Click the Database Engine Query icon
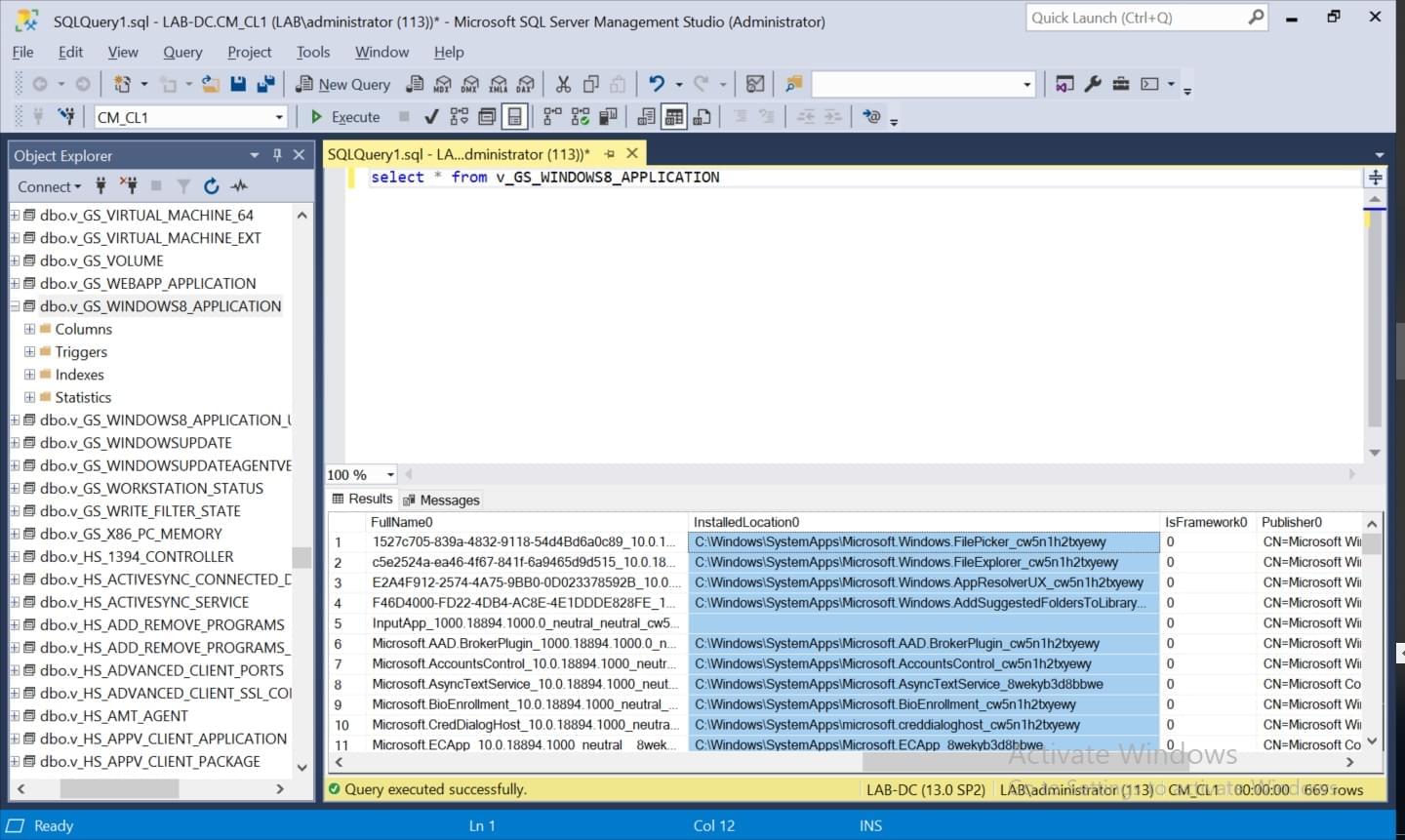Image resolution: width=1405 pixels, height=840 pixels. click(415, 85)
